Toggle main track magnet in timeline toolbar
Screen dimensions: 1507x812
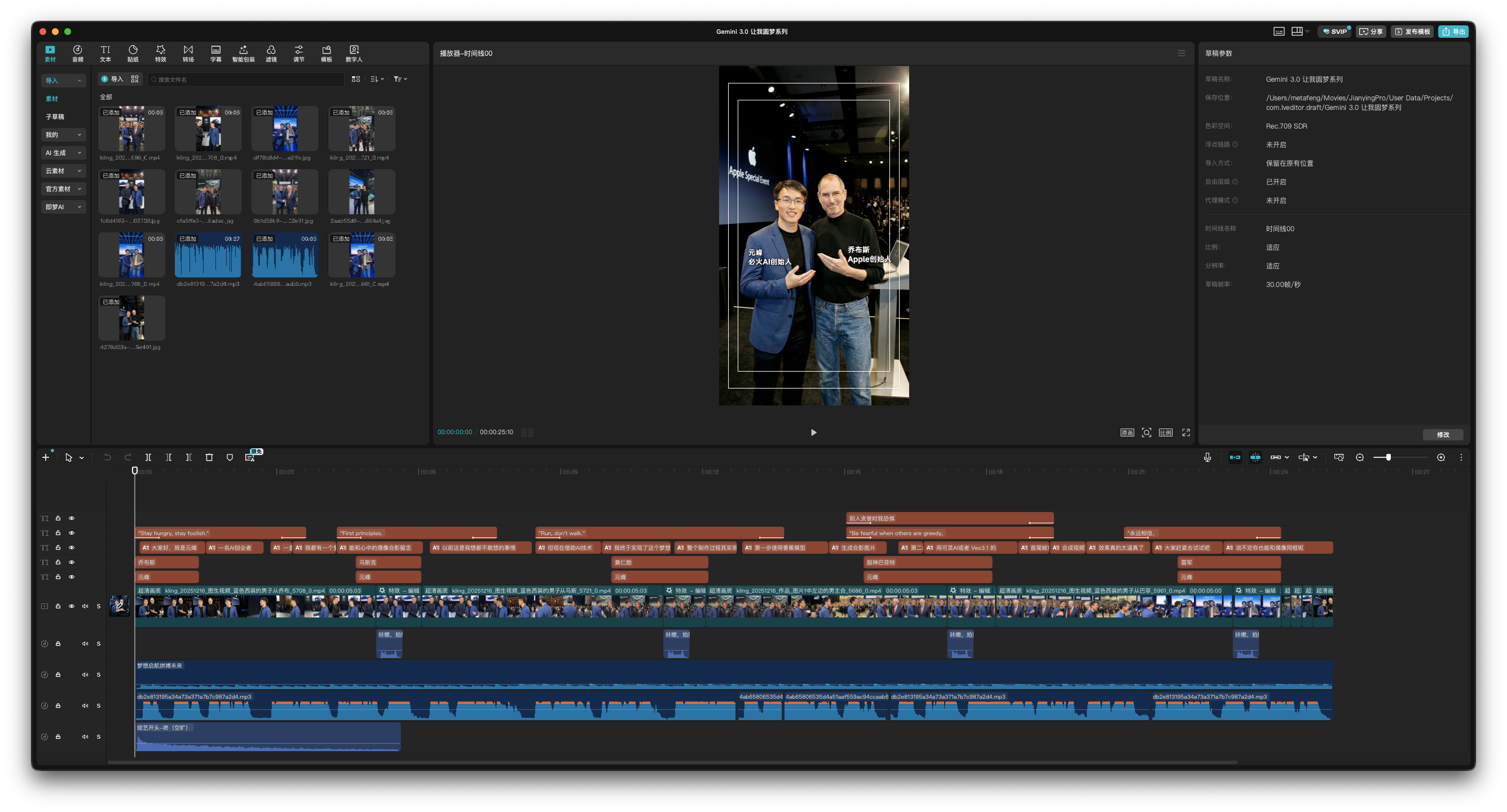click(x=1235, y=457)
